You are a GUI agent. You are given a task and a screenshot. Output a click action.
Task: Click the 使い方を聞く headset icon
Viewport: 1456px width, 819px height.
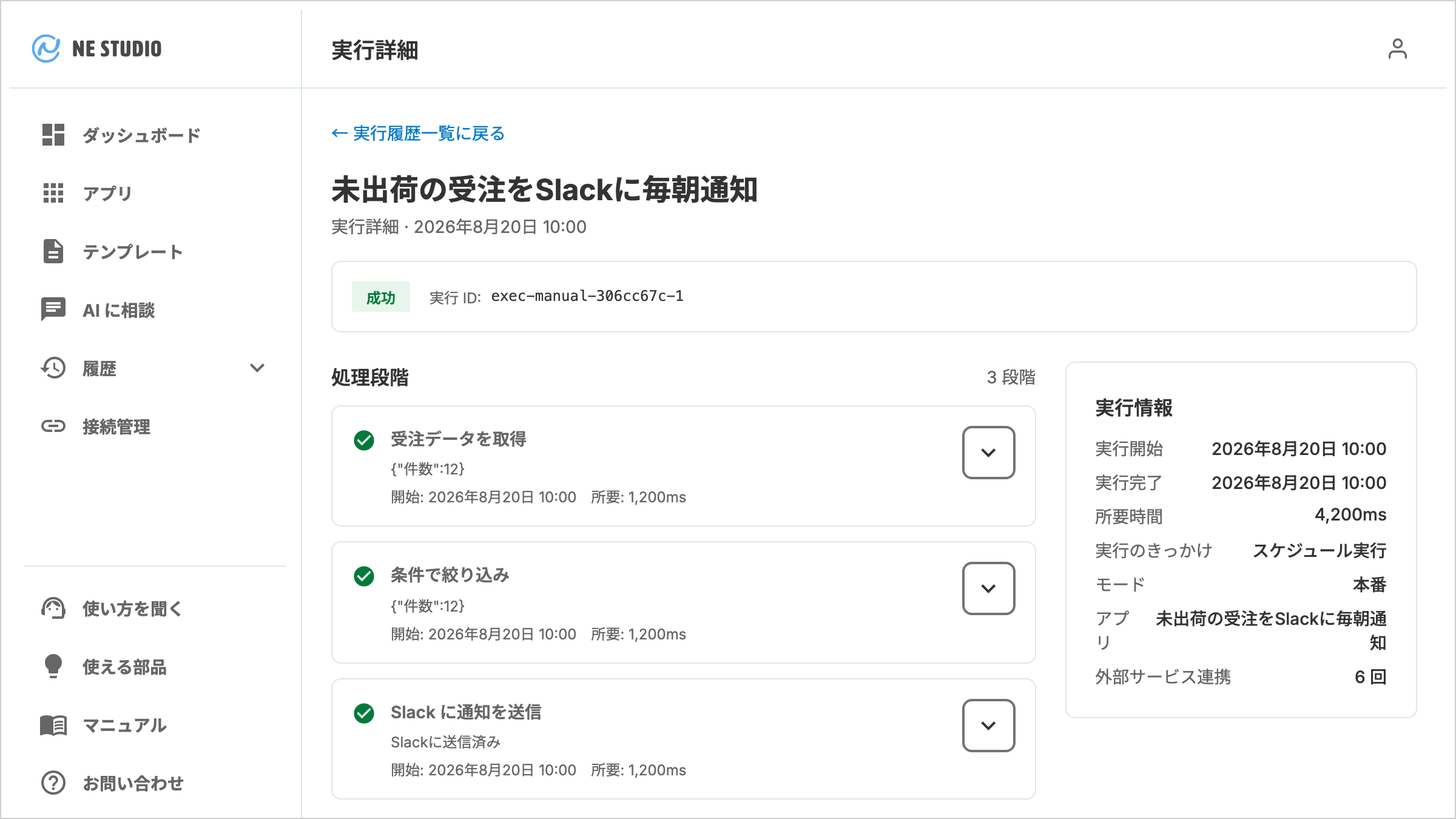pos(53,608)
